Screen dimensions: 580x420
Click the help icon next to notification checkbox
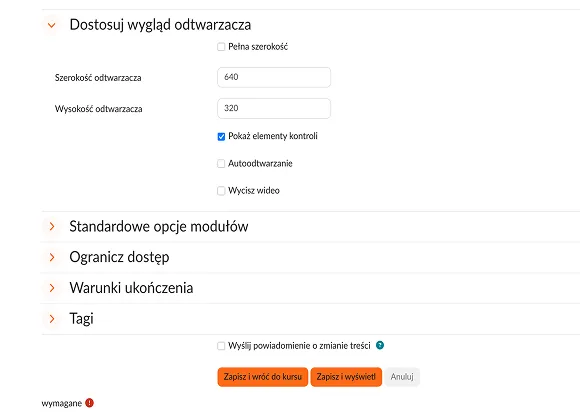380,345
